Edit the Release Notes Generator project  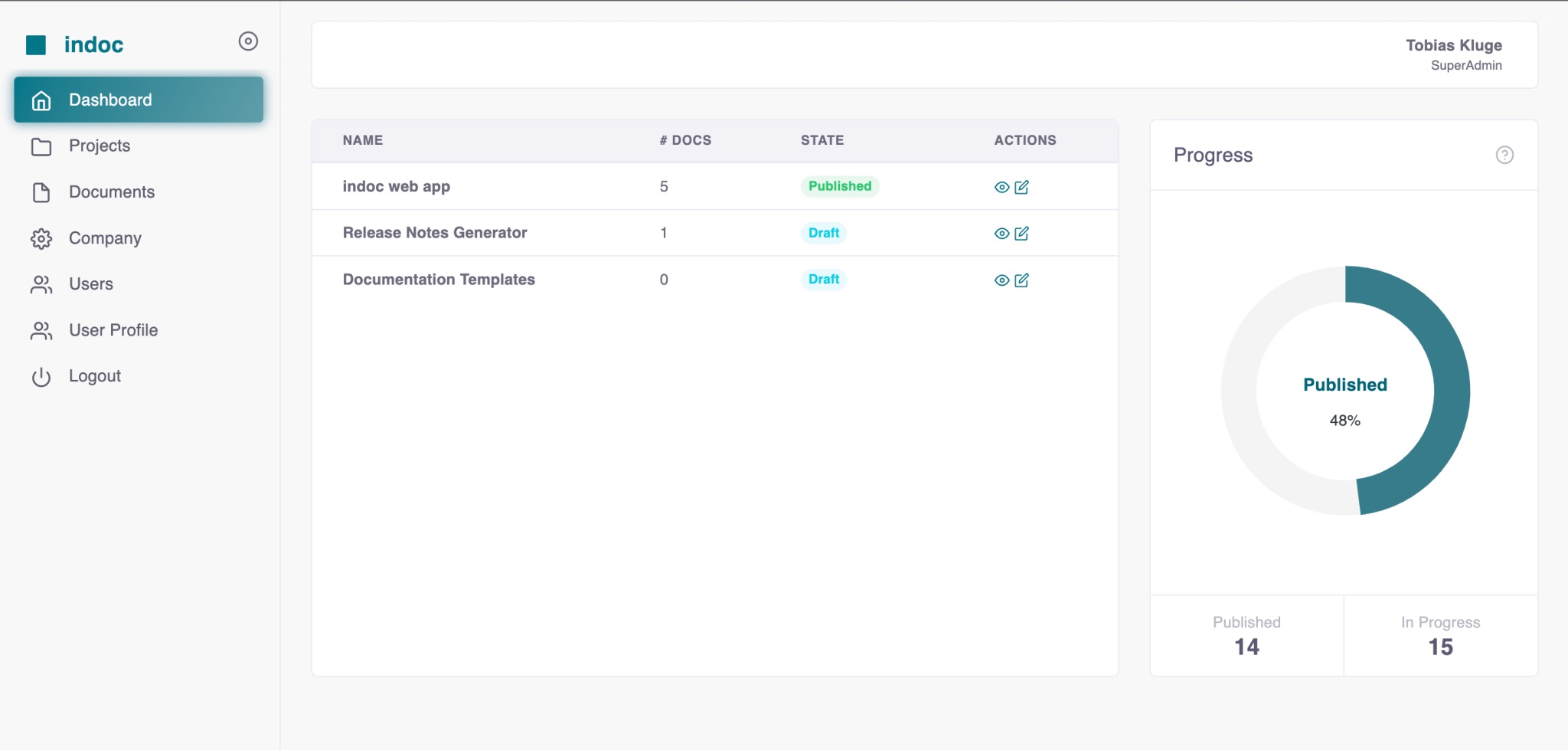(1021, 233)
